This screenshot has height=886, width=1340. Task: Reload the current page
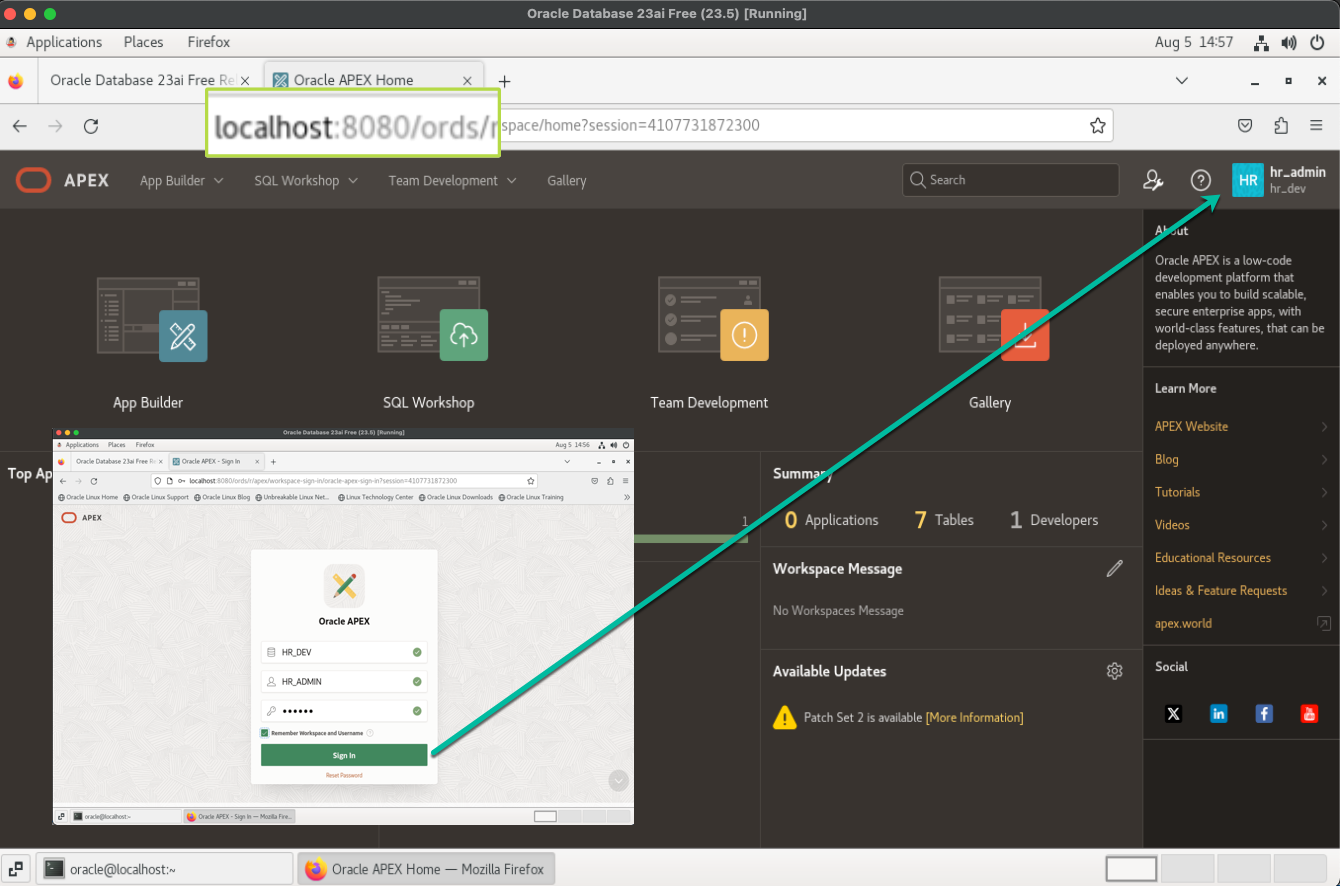point(91,126)
